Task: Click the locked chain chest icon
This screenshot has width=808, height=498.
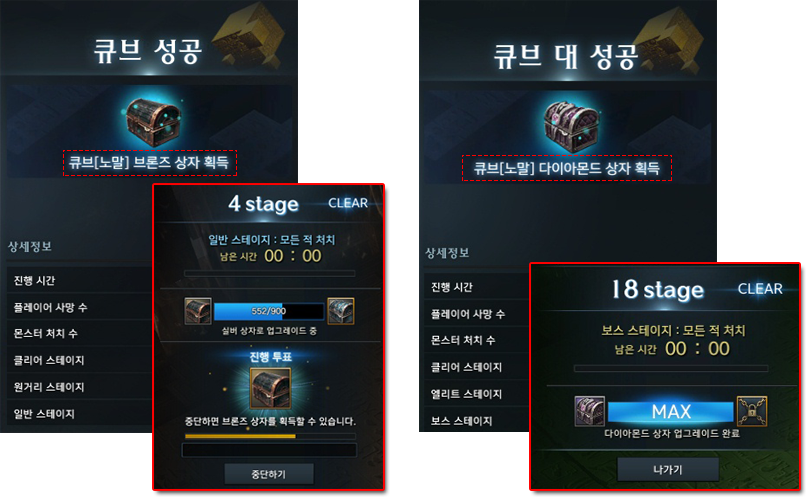Action: (x=752, y=411)
